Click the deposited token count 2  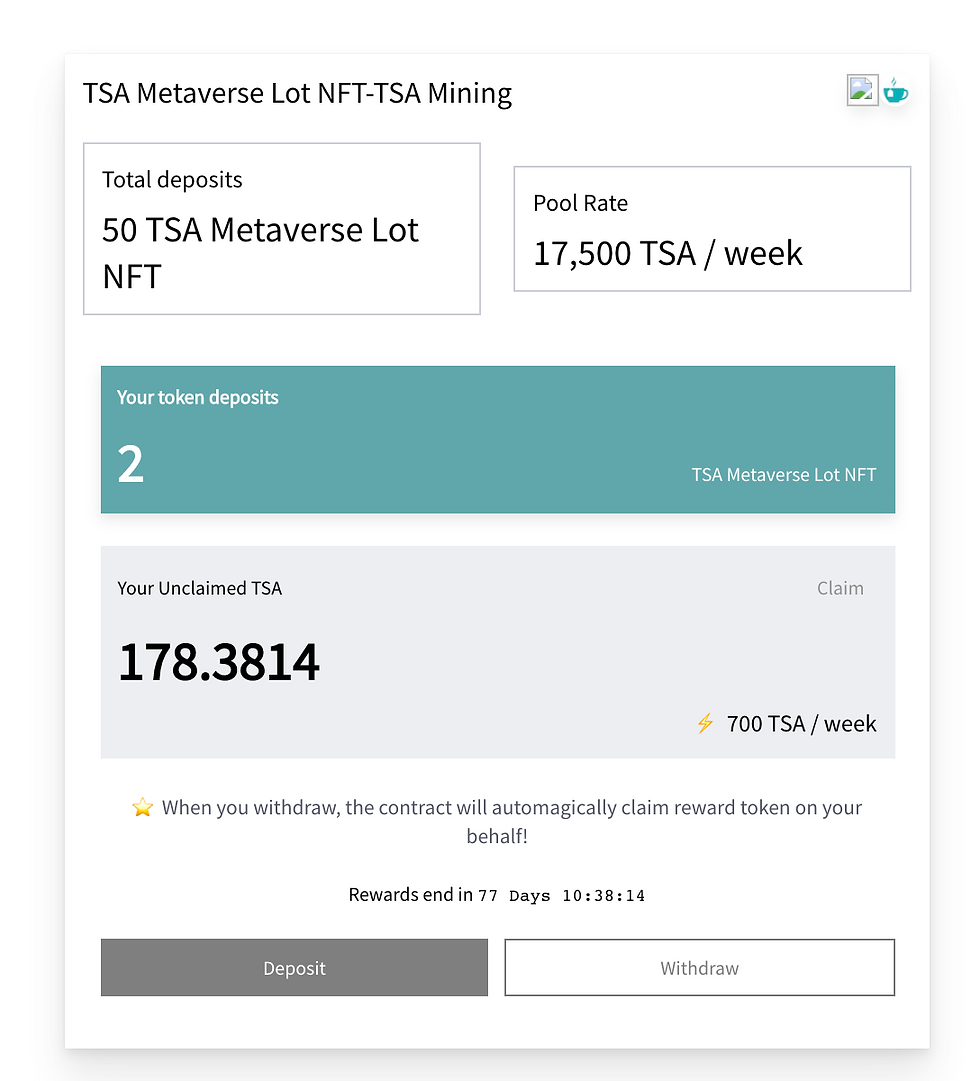[x=130, y=463]
